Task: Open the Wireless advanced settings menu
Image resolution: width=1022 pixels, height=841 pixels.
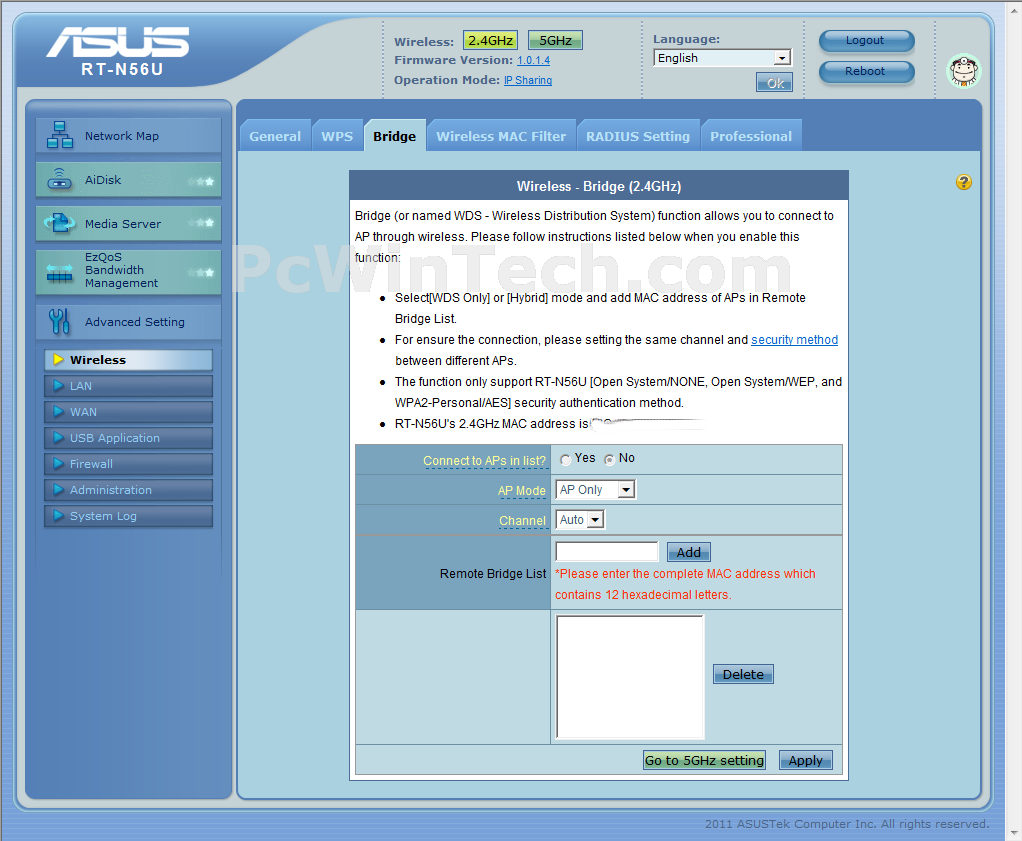Action: click(x=128, y=360)
